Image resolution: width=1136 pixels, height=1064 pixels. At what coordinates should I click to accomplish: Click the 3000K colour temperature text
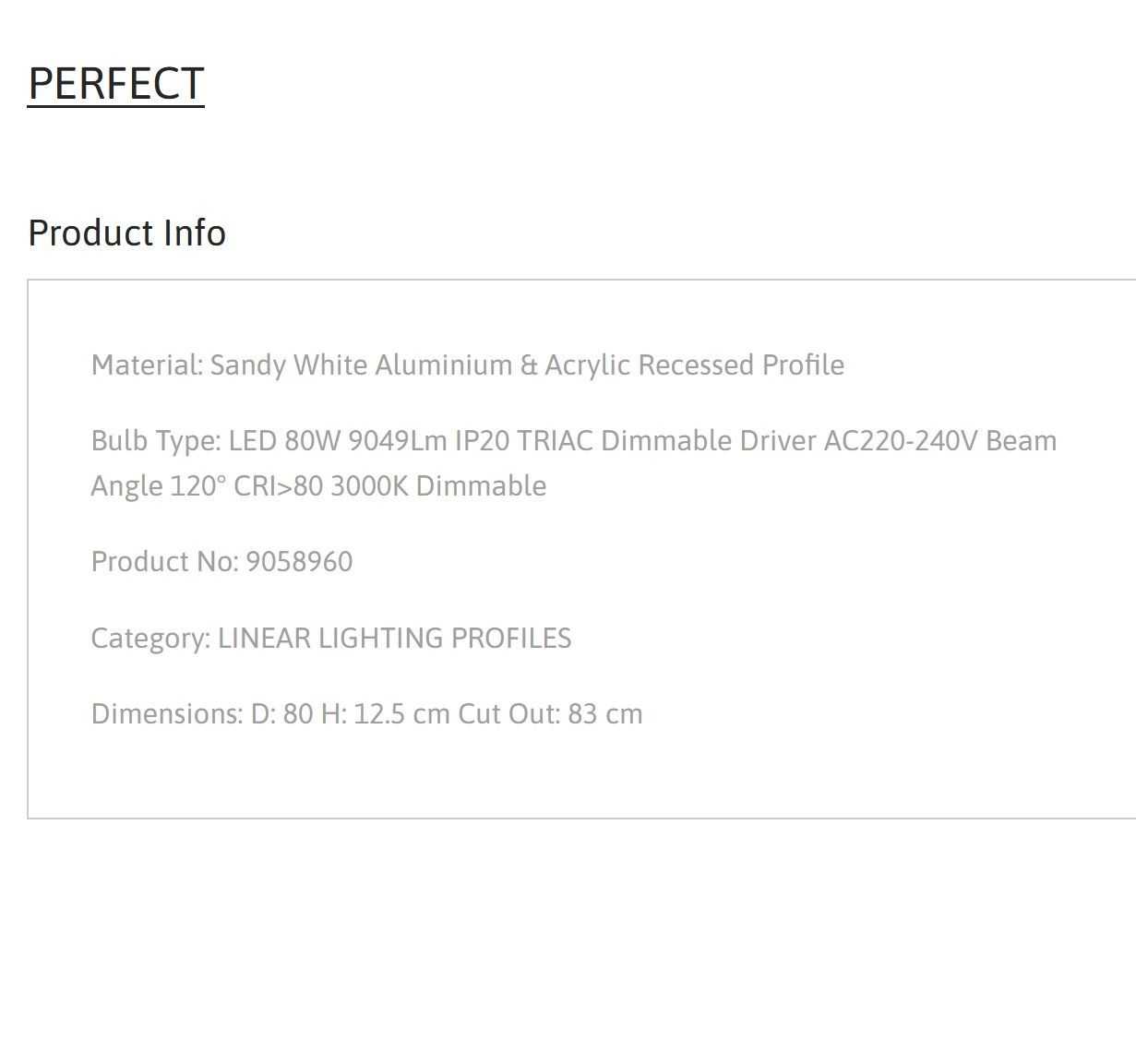(x=369, y=485)
